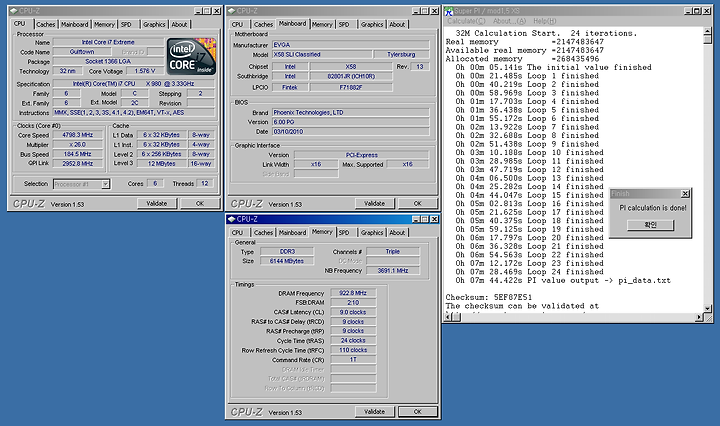
Task: Click Validate in the Memory window
Action: tap(375, 412)
